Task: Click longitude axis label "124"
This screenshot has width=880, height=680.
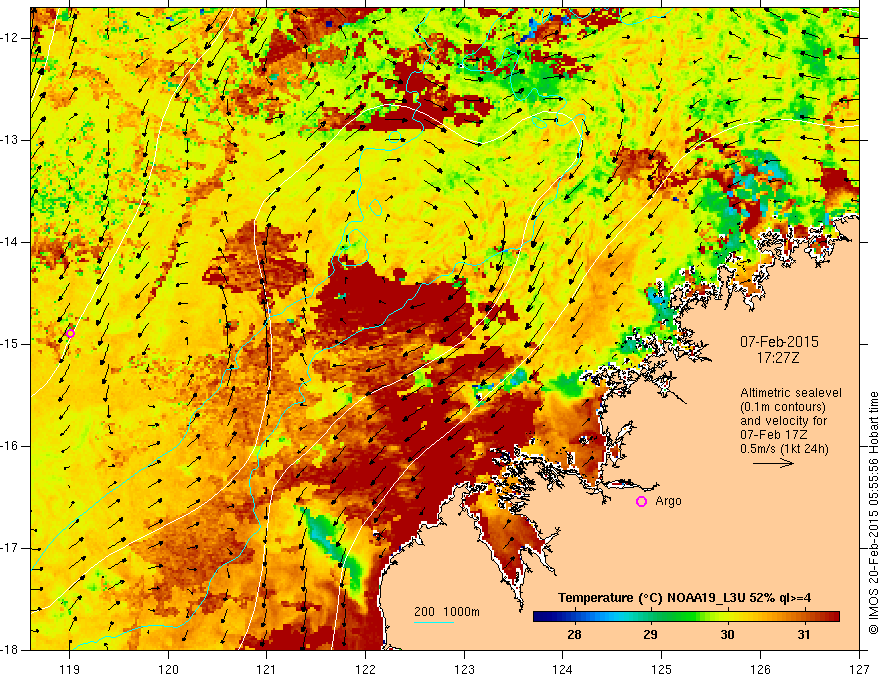Action: click(563, 669)
